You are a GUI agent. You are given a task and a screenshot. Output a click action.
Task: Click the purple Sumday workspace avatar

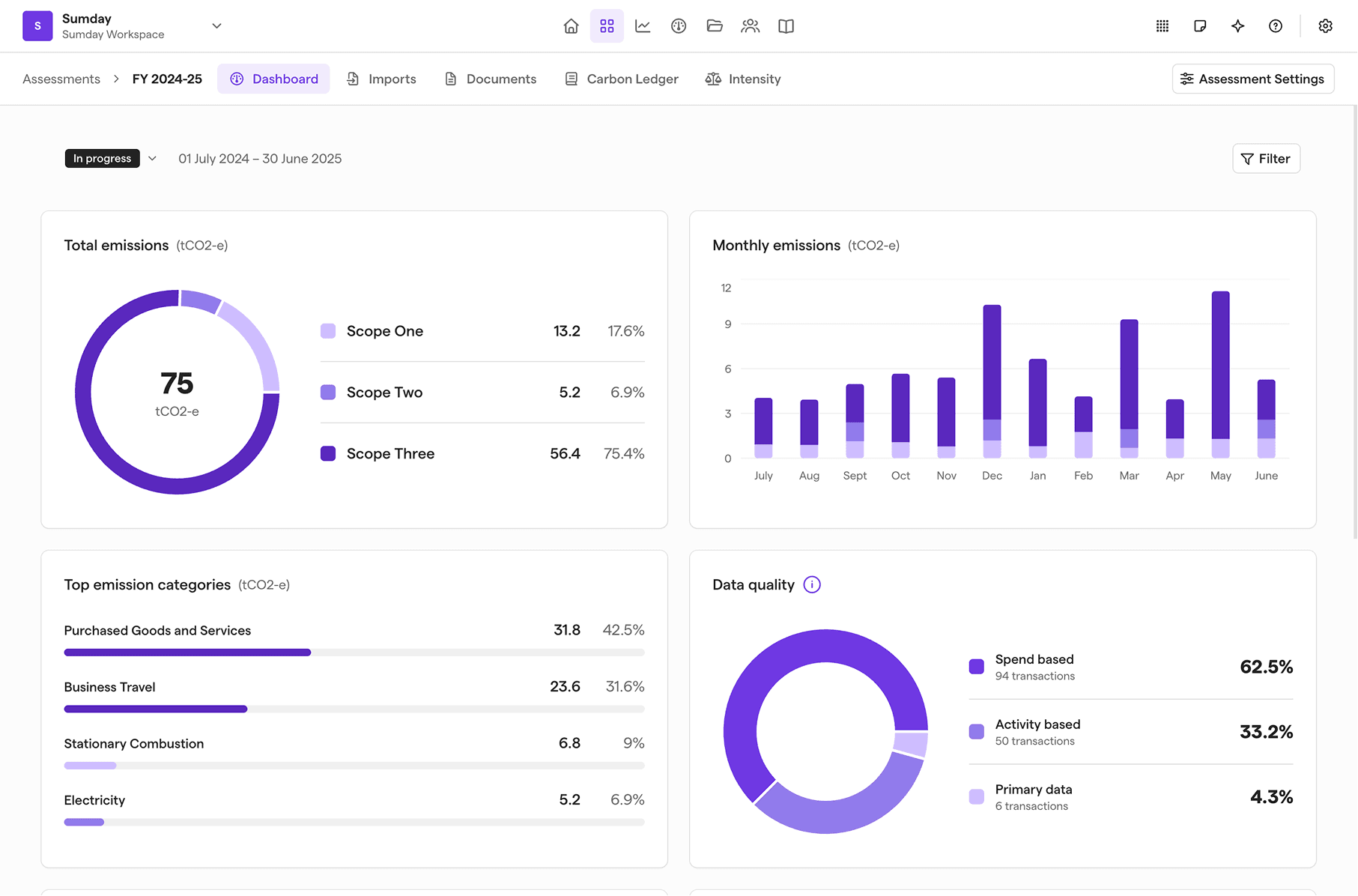(37, 26)
